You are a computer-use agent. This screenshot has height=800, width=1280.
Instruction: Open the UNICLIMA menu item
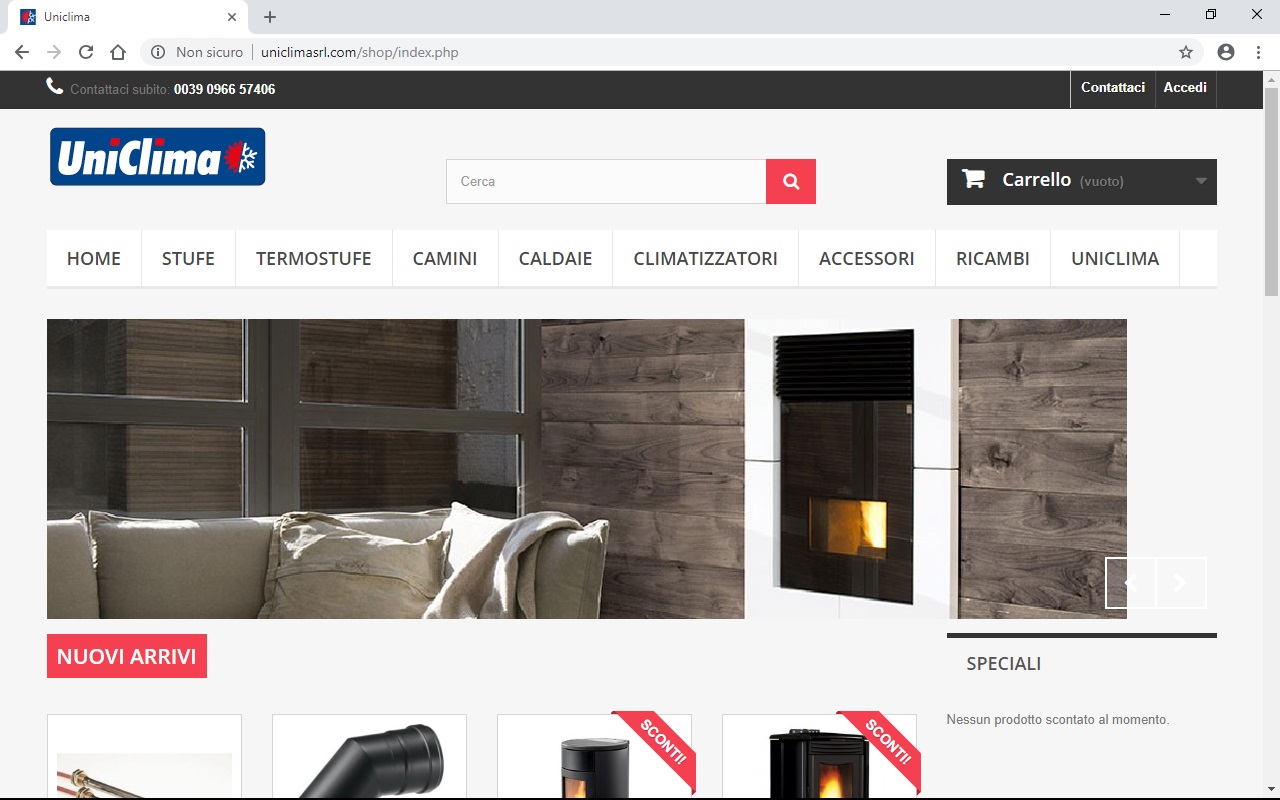pyautogui.click(x=1115, y=258)
